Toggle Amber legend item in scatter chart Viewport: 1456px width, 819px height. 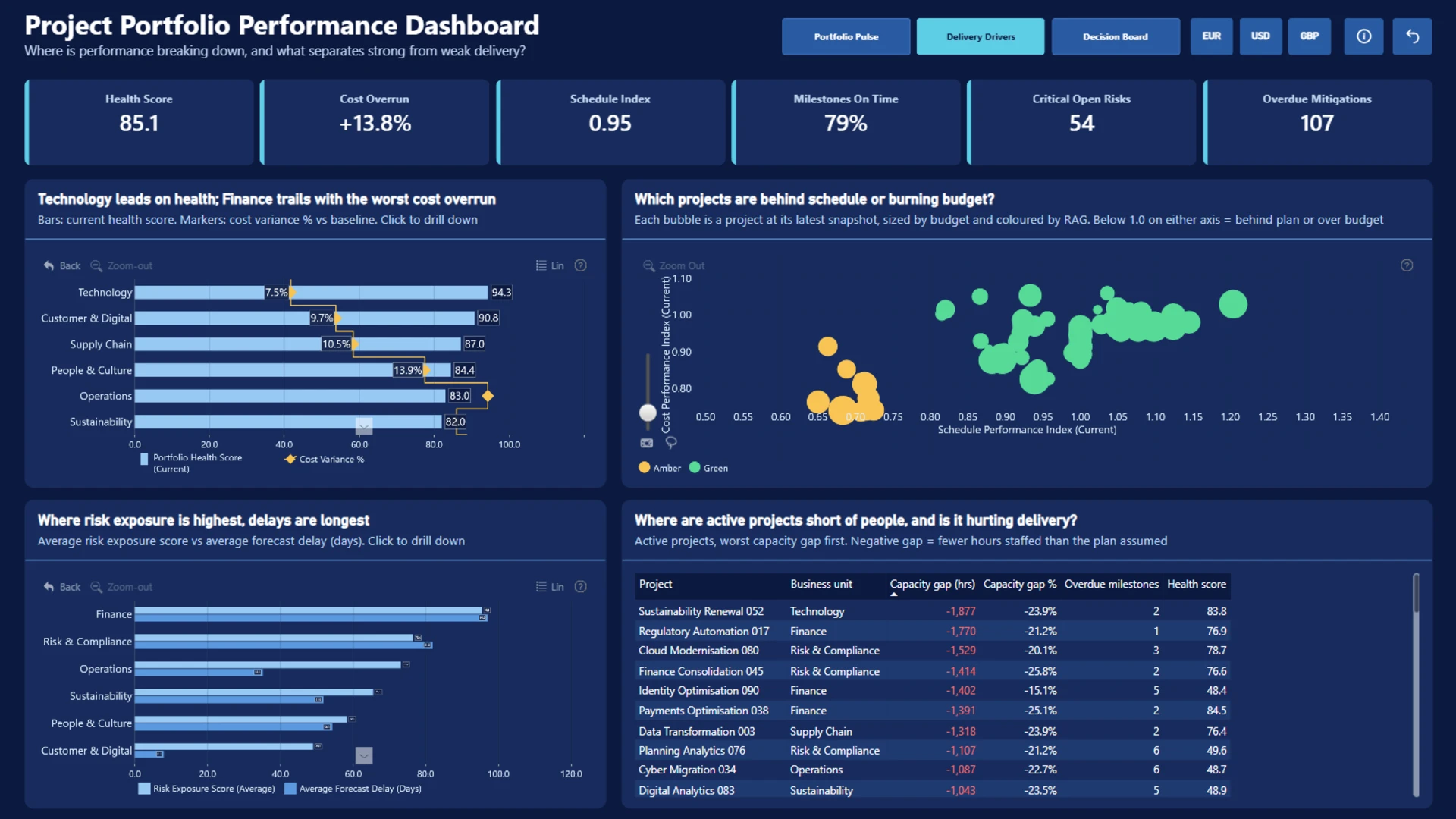660,468
